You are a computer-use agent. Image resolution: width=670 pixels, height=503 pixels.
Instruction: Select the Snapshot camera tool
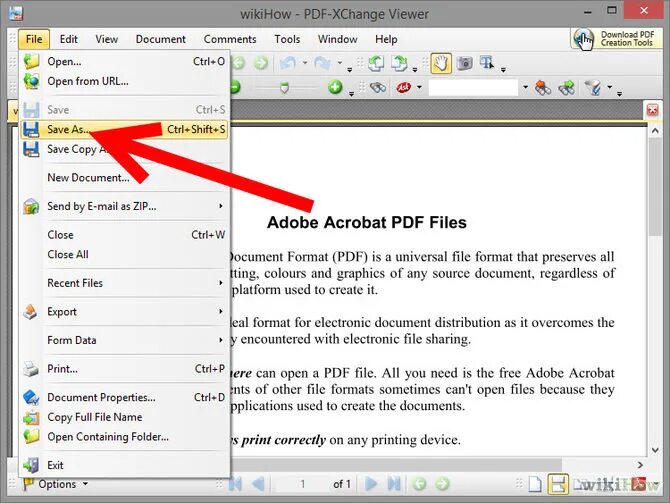click(x=464, y=64)
